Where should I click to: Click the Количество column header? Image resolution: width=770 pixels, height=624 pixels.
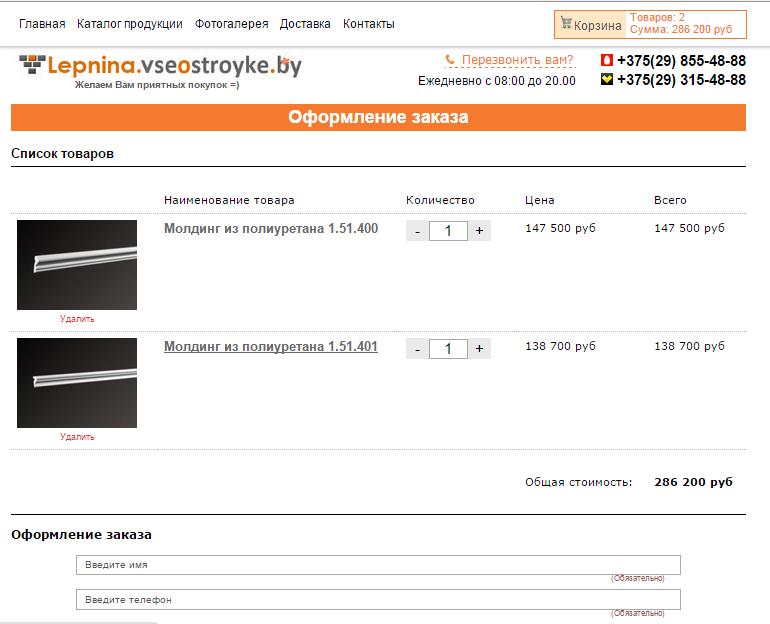pos(440,200)
